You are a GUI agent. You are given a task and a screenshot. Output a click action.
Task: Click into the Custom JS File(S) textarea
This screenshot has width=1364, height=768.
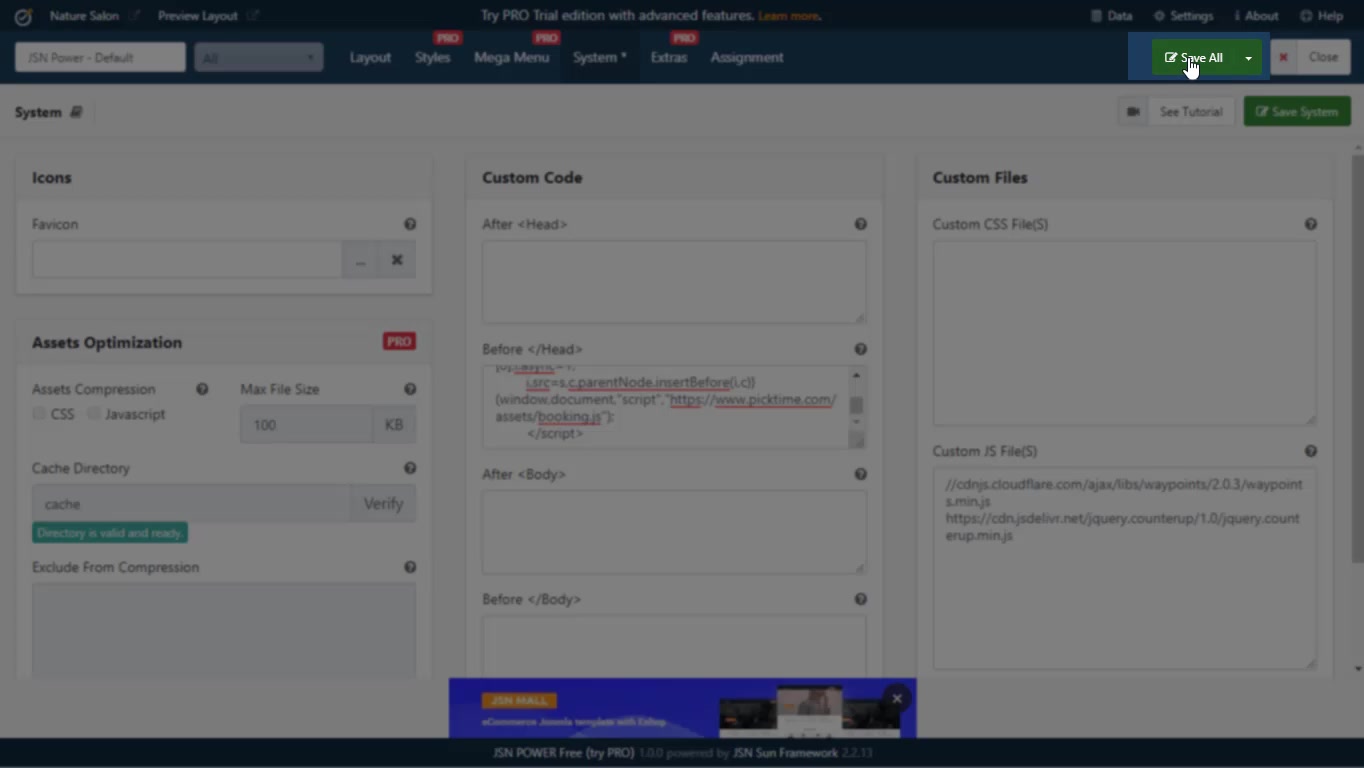pos(1124,600)
